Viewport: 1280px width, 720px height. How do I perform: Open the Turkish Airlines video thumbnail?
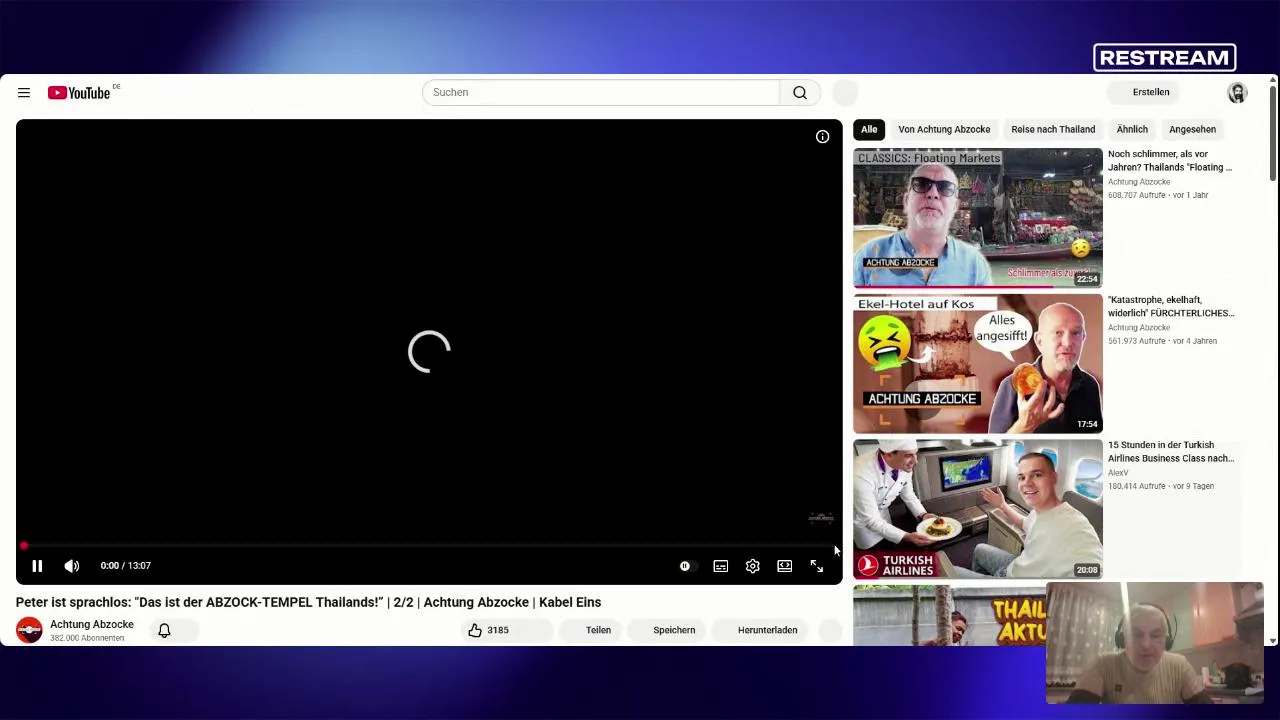978,509
